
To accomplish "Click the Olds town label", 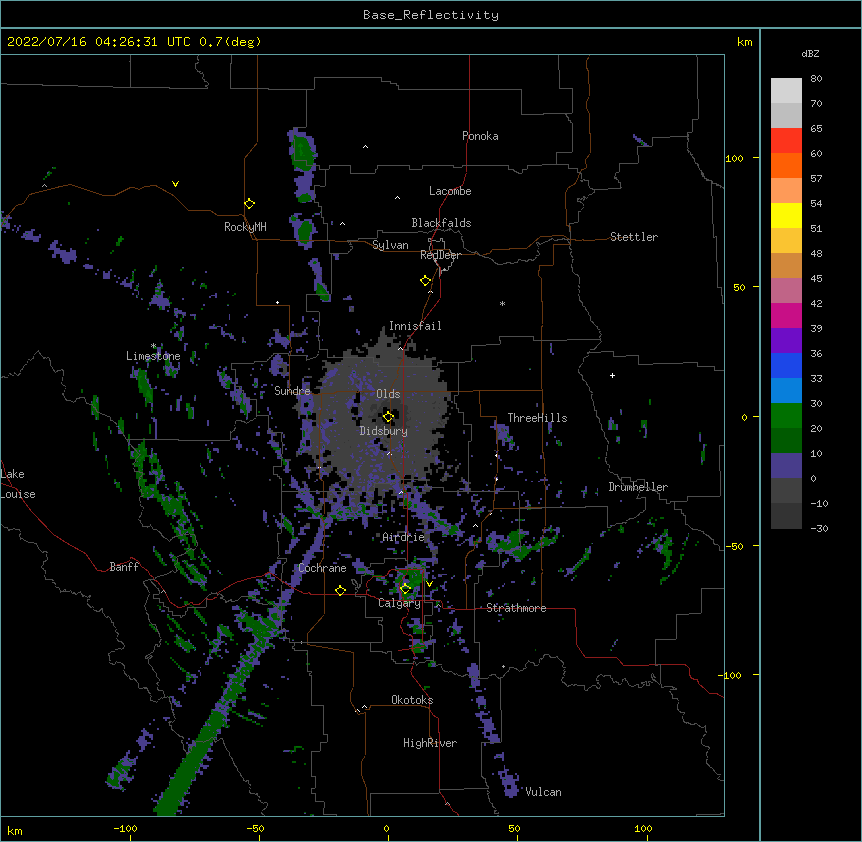I will click(x=388, y=394).
